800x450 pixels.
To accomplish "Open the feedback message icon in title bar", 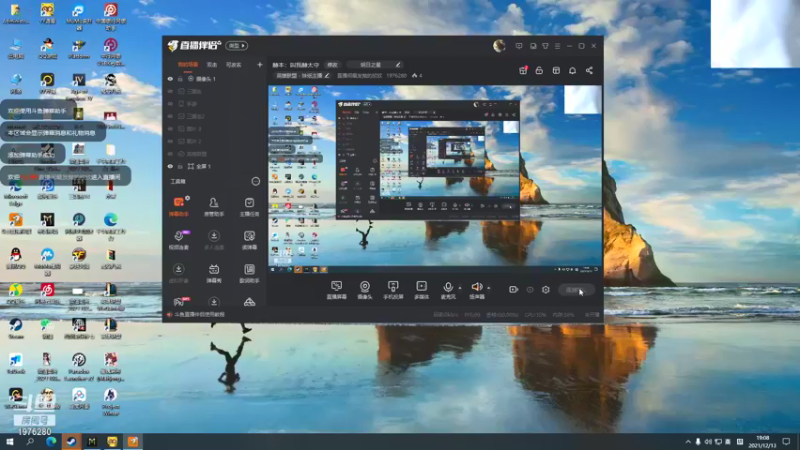I will 519,46.
